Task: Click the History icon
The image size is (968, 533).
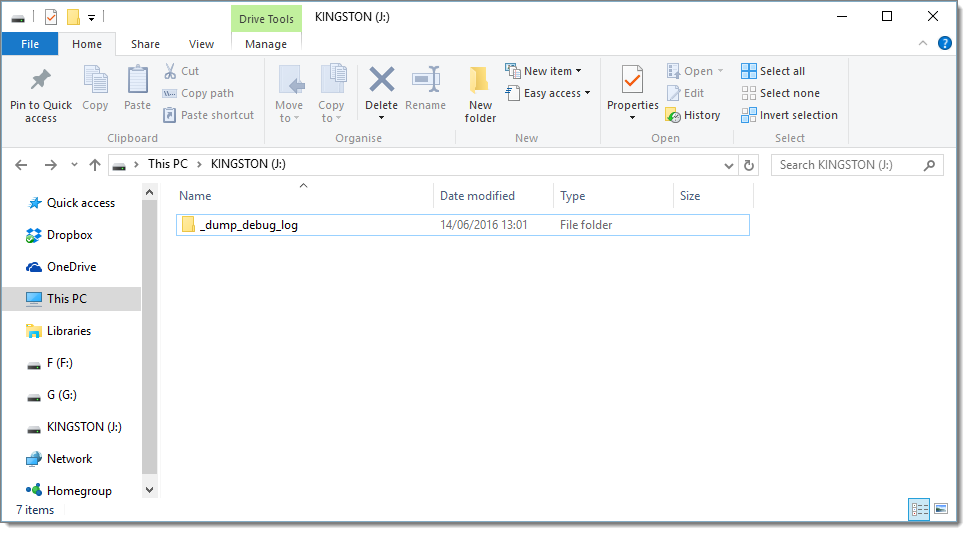Action: pos(674,116)
